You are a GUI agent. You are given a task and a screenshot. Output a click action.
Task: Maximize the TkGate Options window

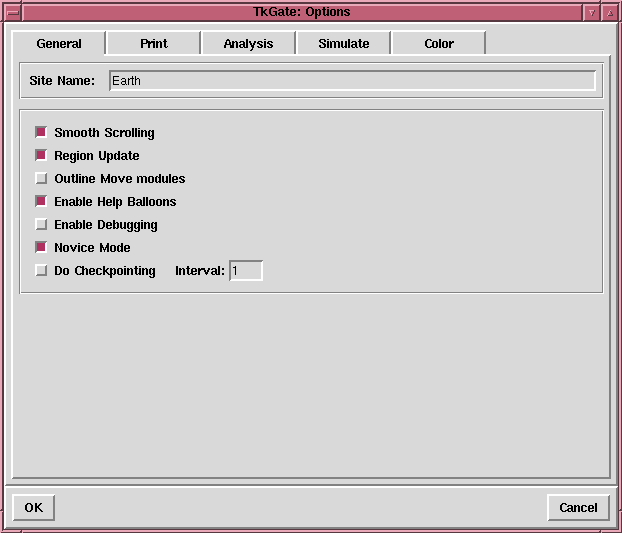tap(610, 13)
